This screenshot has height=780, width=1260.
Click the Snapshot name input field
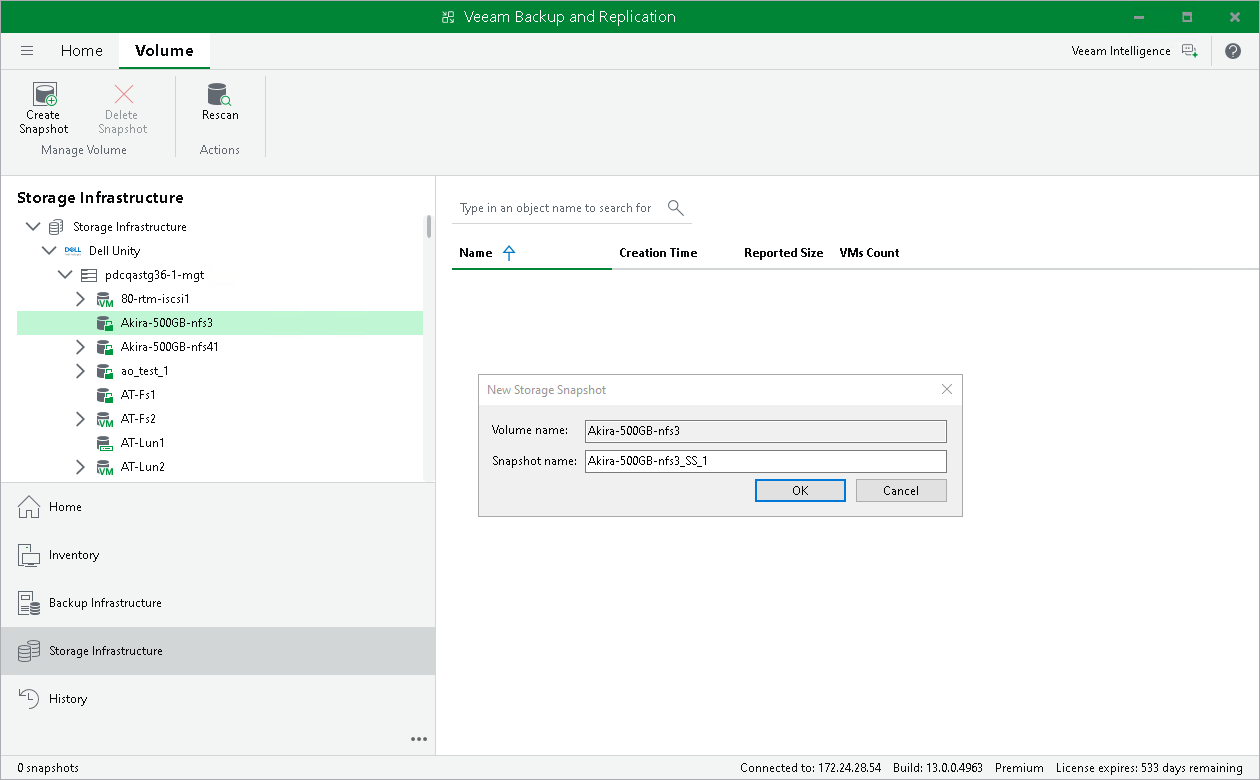[765, 461]
